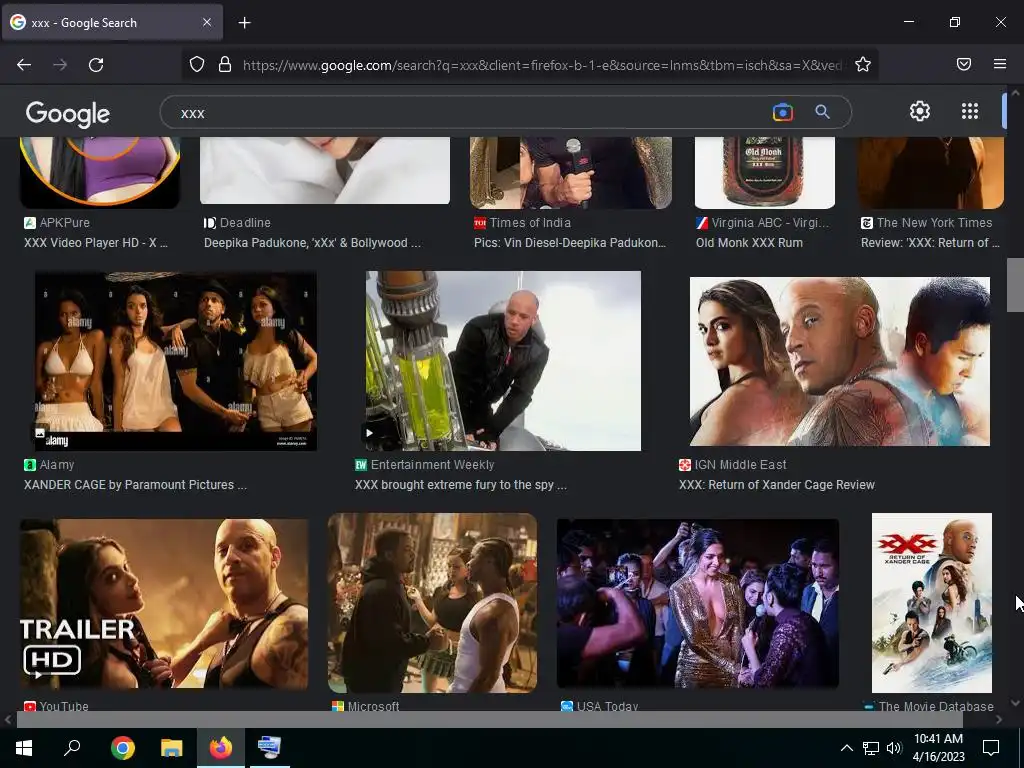Screen dimensions: 1024x768
Task: Open the Windows Start menu
Action: (x=24, y=748)
